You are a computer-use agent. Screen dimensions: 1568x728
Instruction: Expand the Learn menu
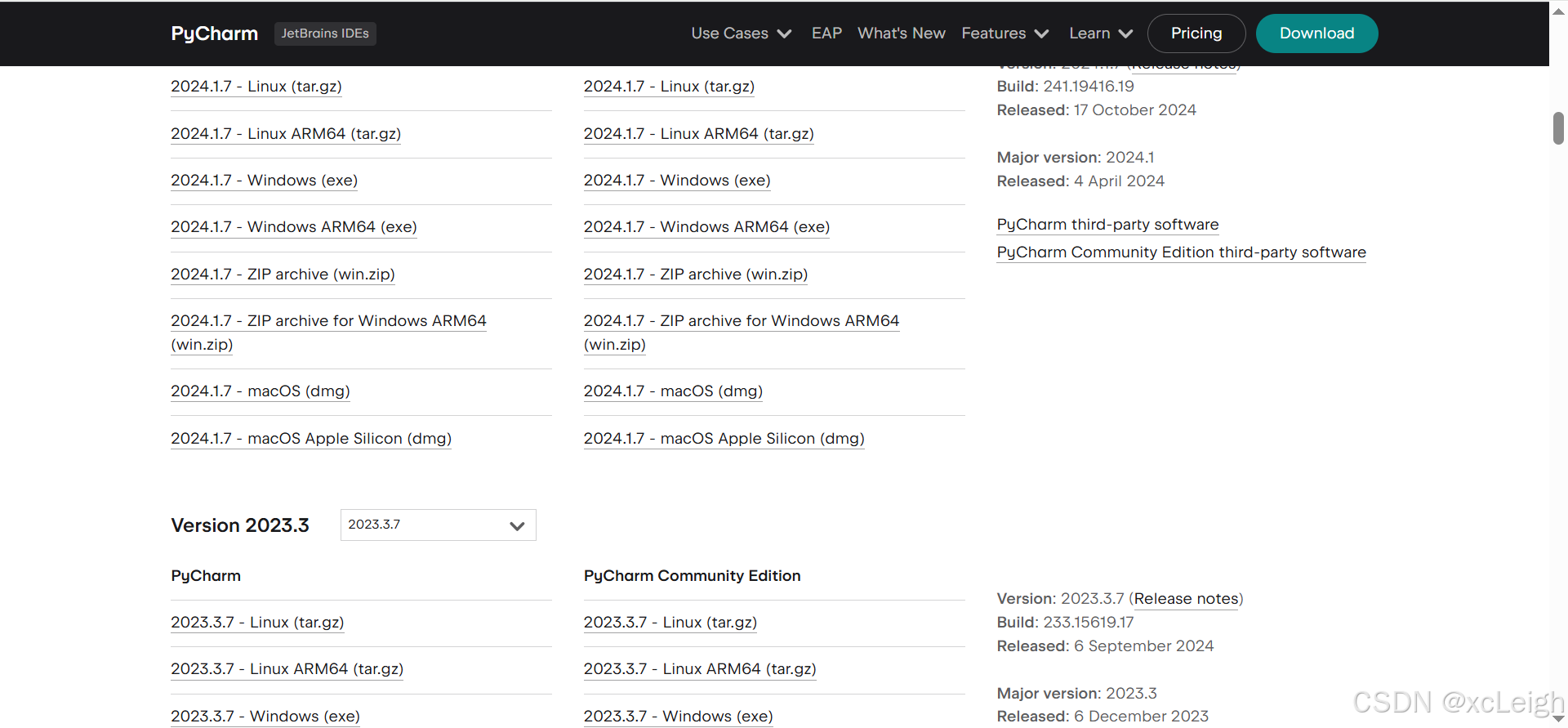tap(1101, 33)
